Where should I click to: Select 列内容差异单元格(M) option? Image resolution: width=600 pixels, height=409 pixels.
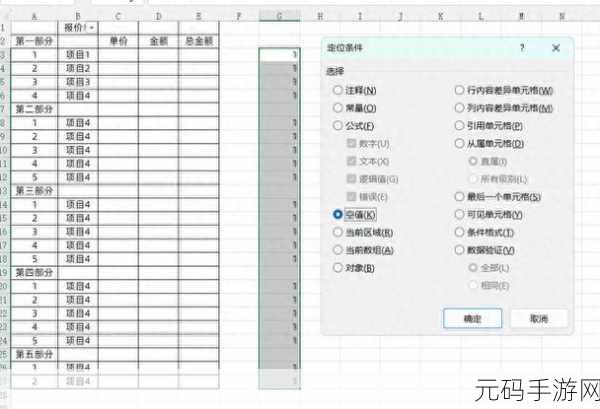pos(504,108)
